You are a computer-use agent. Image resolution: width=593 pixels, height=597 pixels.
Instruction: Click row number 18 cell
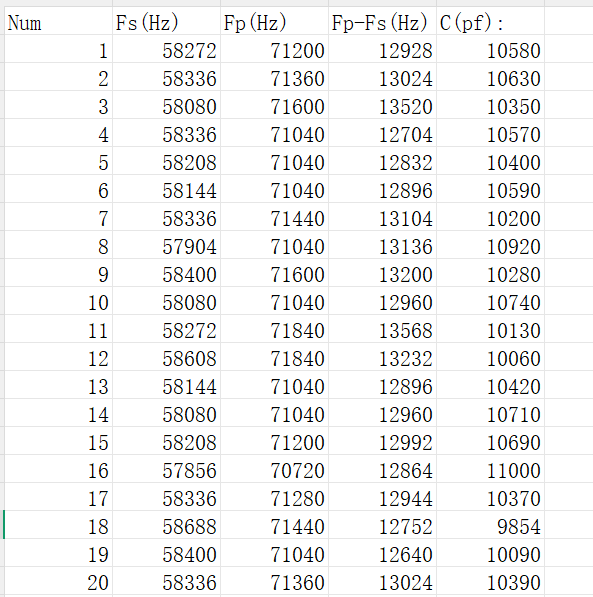(x=58, y=525)
